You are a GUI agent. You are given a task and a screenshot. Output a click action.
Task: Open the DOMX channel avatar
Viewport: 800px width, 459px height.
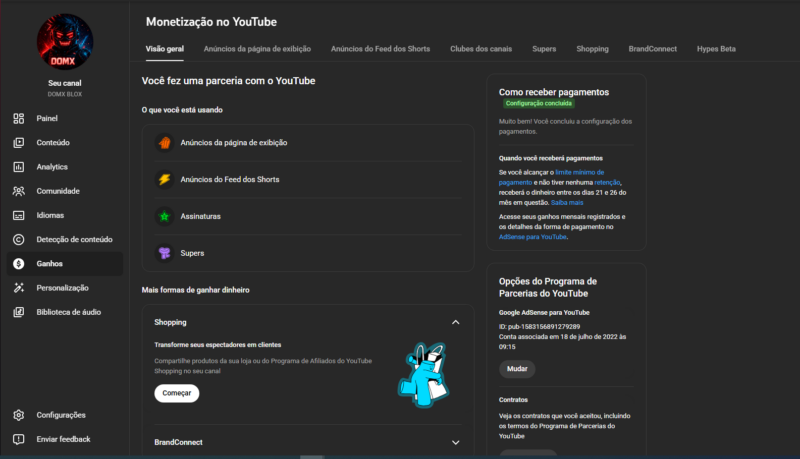[65, 42]
